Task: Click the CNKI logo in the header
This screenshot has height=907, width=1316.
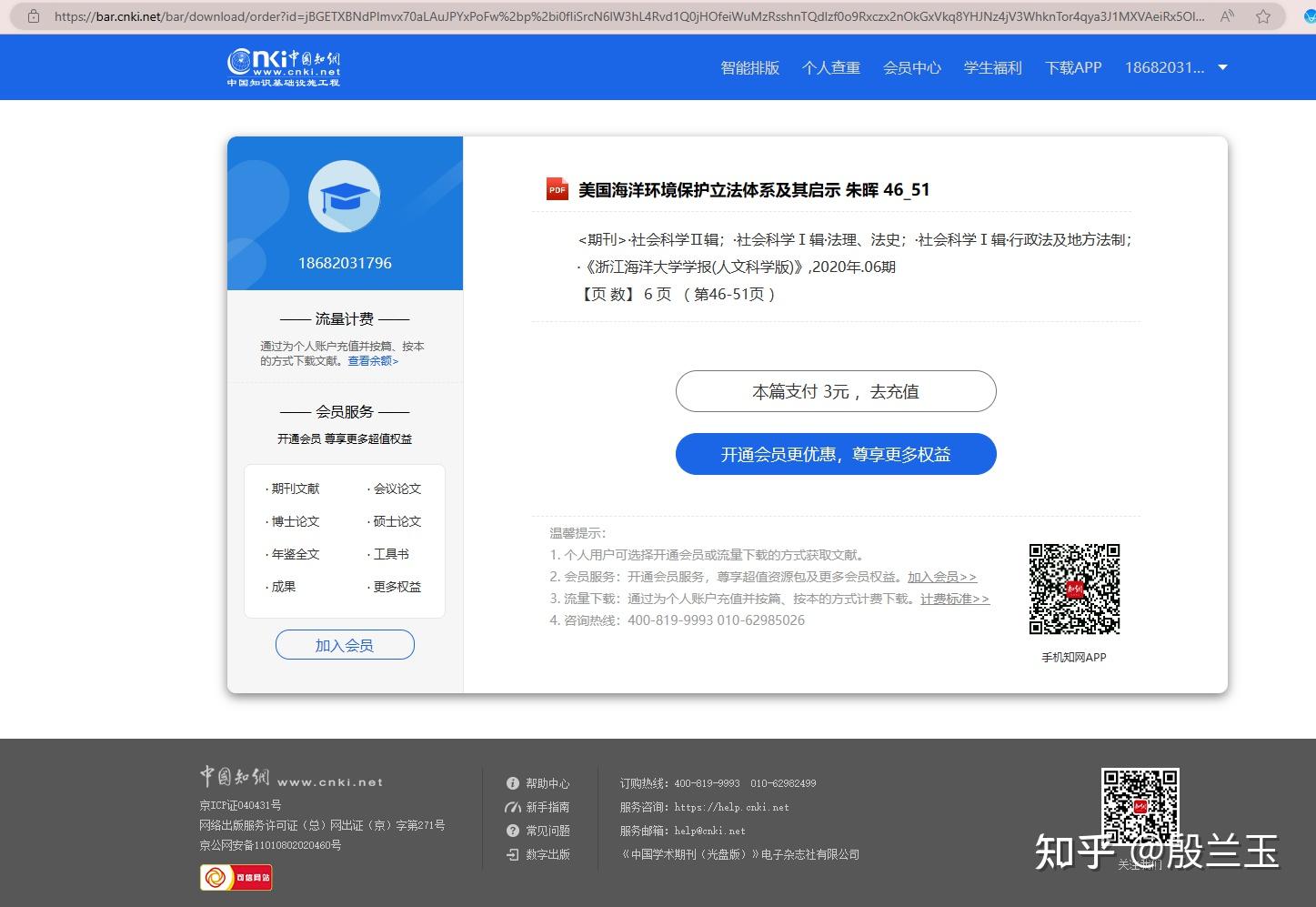Action: pos(284,67)
